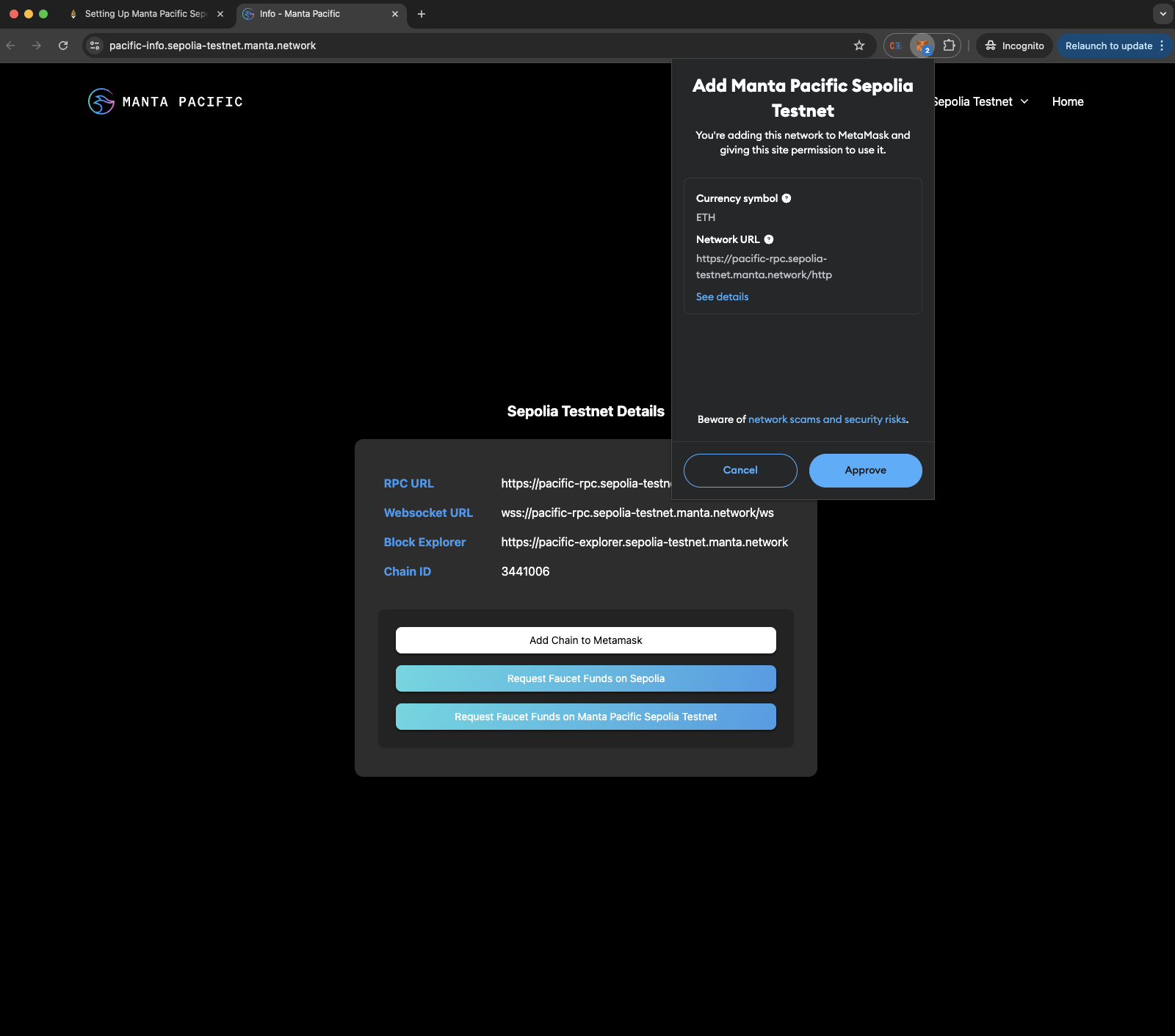Viewport: 1175px width, 1036px height.
Task: Open site information icon in address bar
Action: click(x=95, y=46)
